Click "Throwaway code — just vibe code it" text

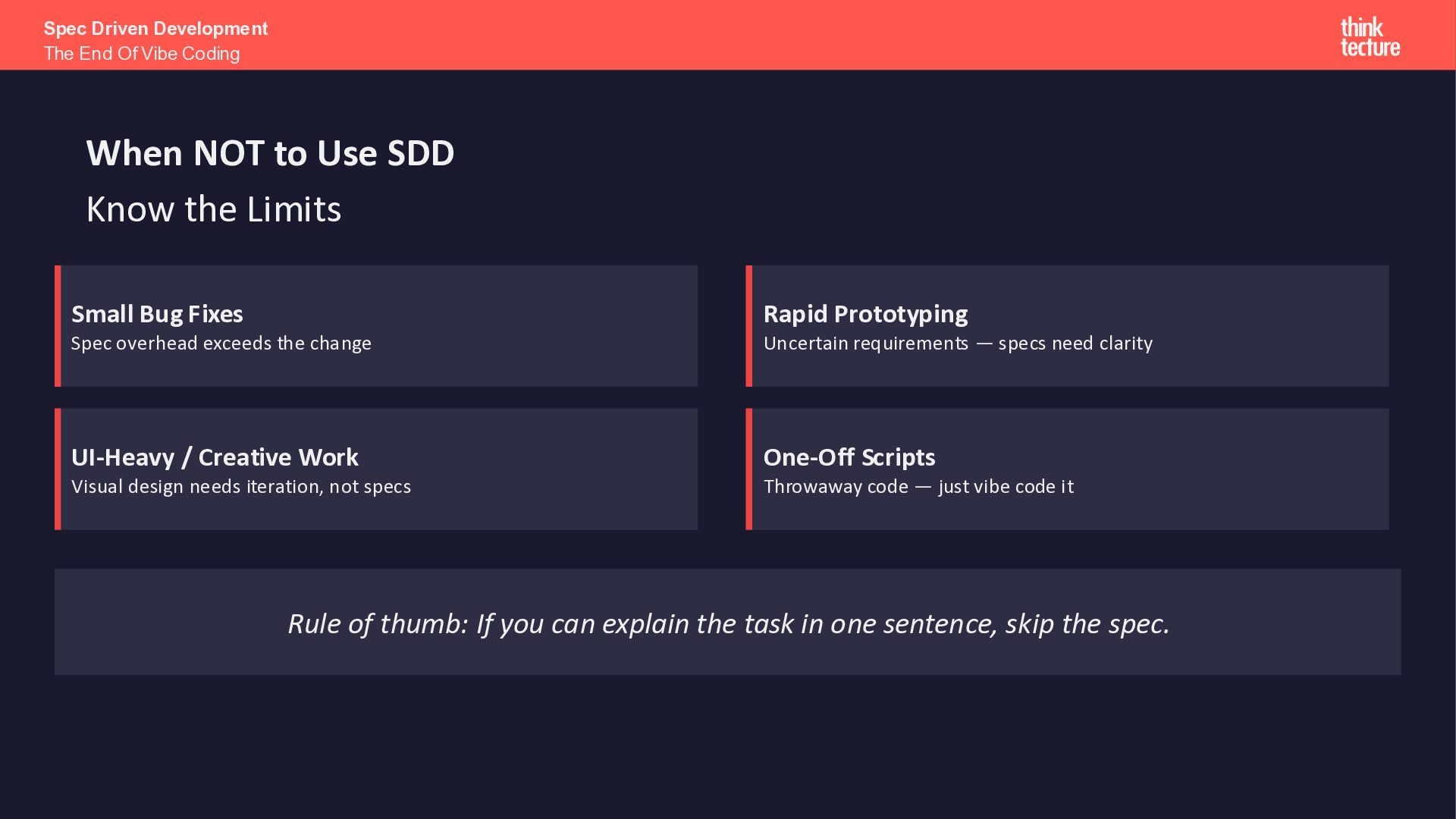click(x=918, y=487)
